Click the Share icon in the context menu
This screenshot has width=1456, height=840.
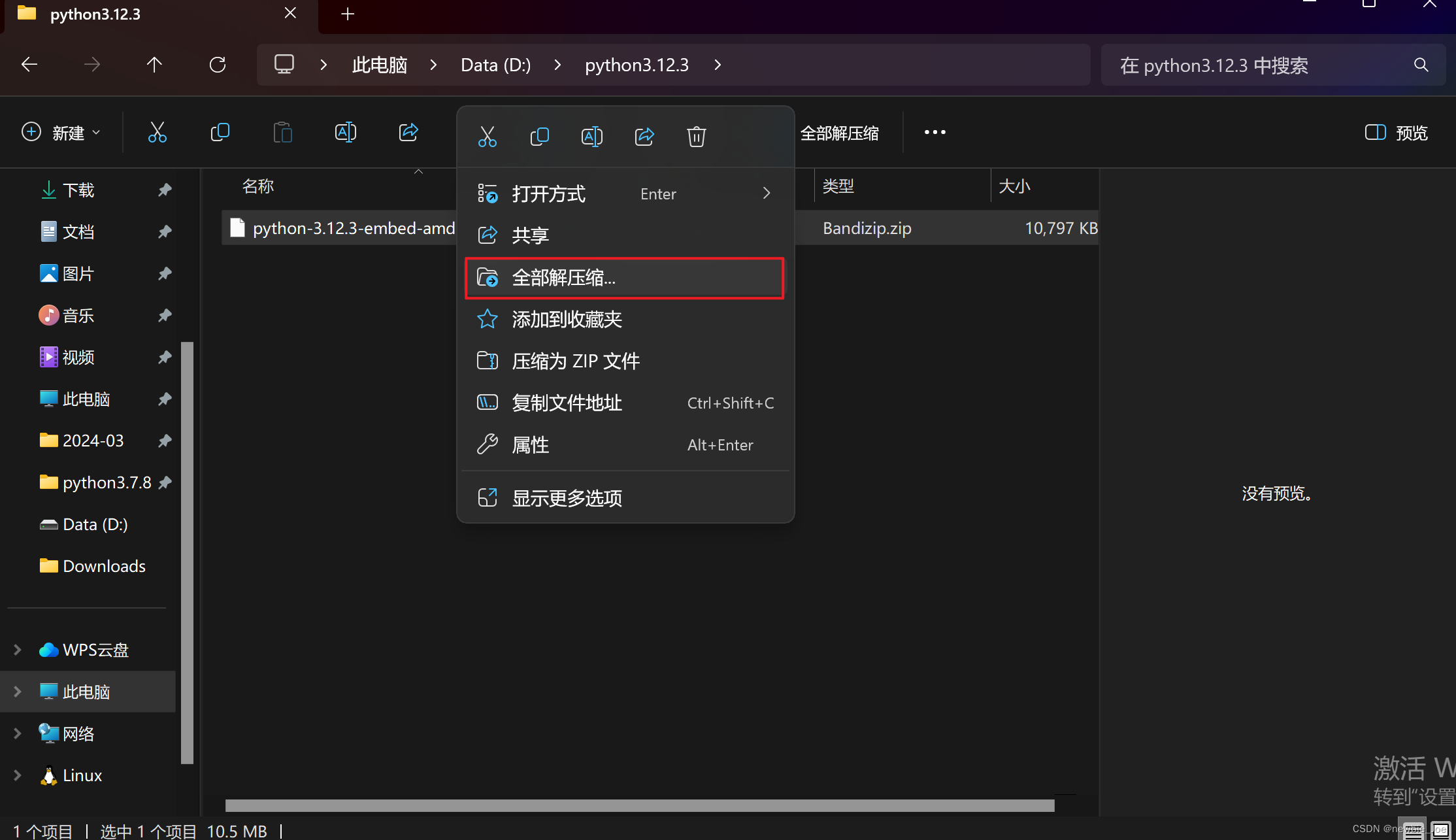pyautogui.click(x=644, y=136)
